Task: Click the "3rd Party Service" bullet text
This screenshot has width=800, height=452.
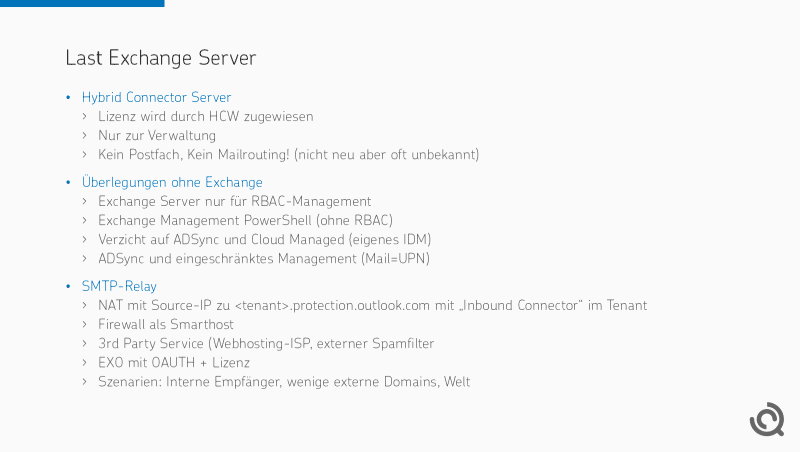Action: coord(266,343)
